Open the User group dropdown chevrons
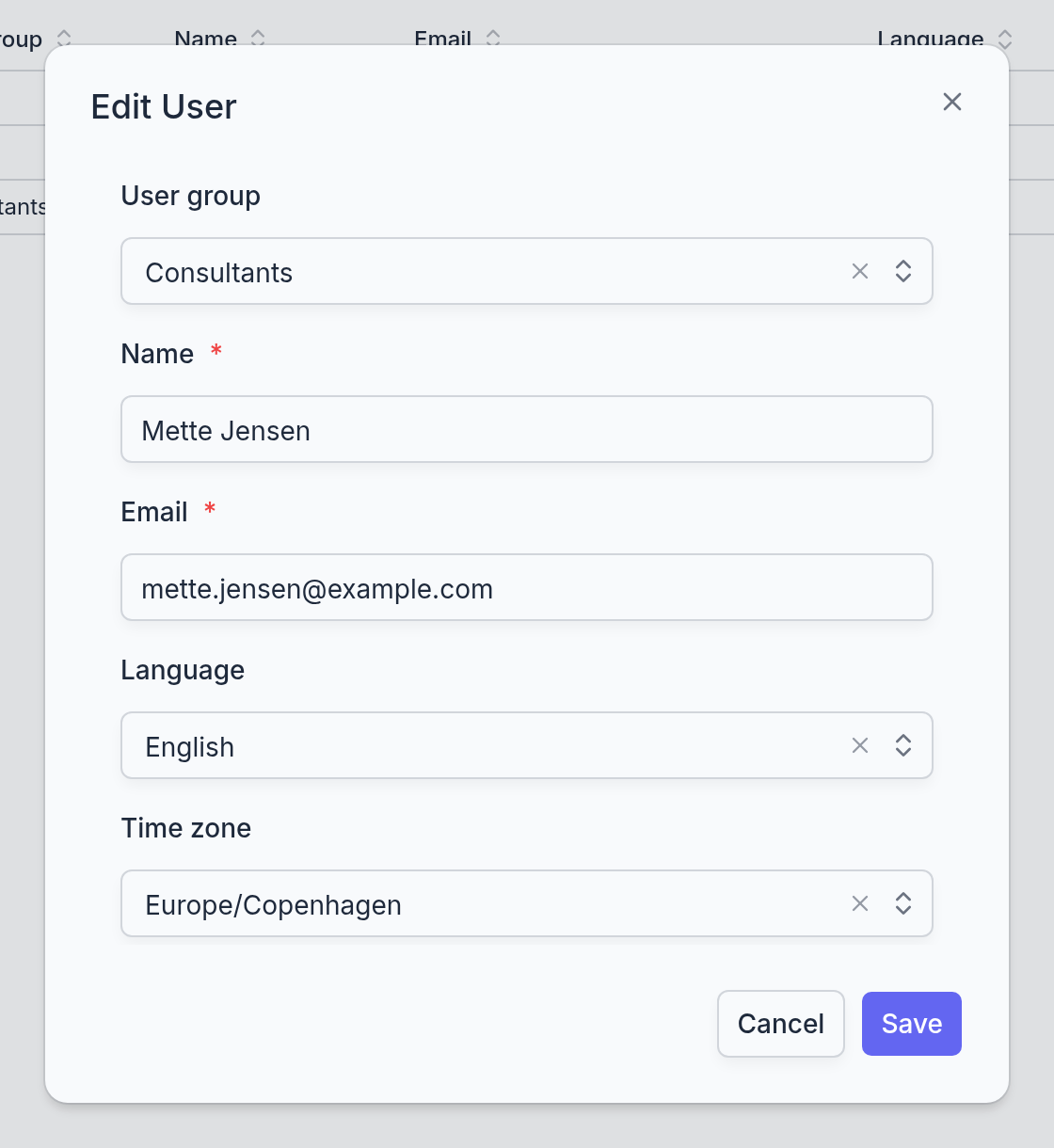This screenshot has height=1148, width=1054. point(903,271)
